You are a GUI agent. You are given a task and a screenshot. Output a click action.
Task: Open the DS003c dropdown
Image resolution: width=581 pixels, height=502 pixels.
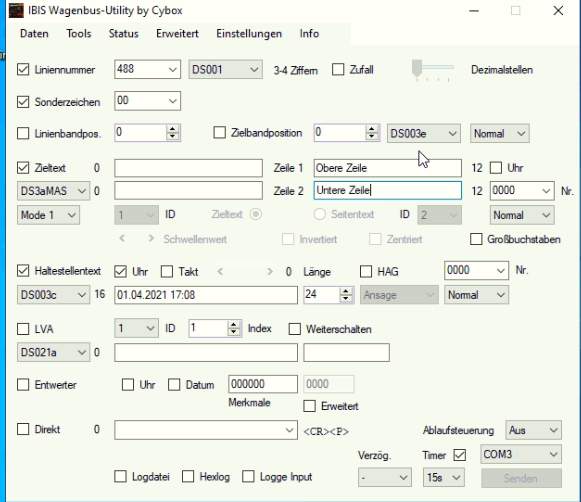coord(53,295)
